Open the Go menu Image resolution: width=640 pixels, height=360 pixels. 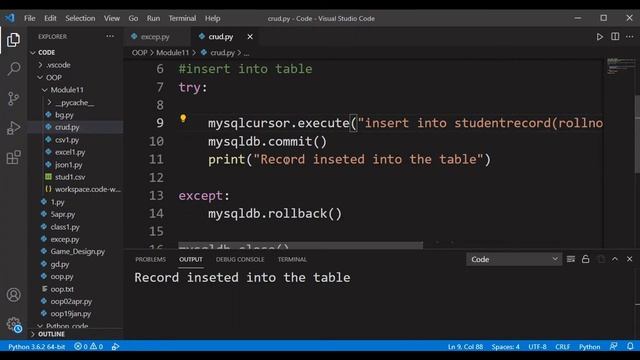click(133, 18)
